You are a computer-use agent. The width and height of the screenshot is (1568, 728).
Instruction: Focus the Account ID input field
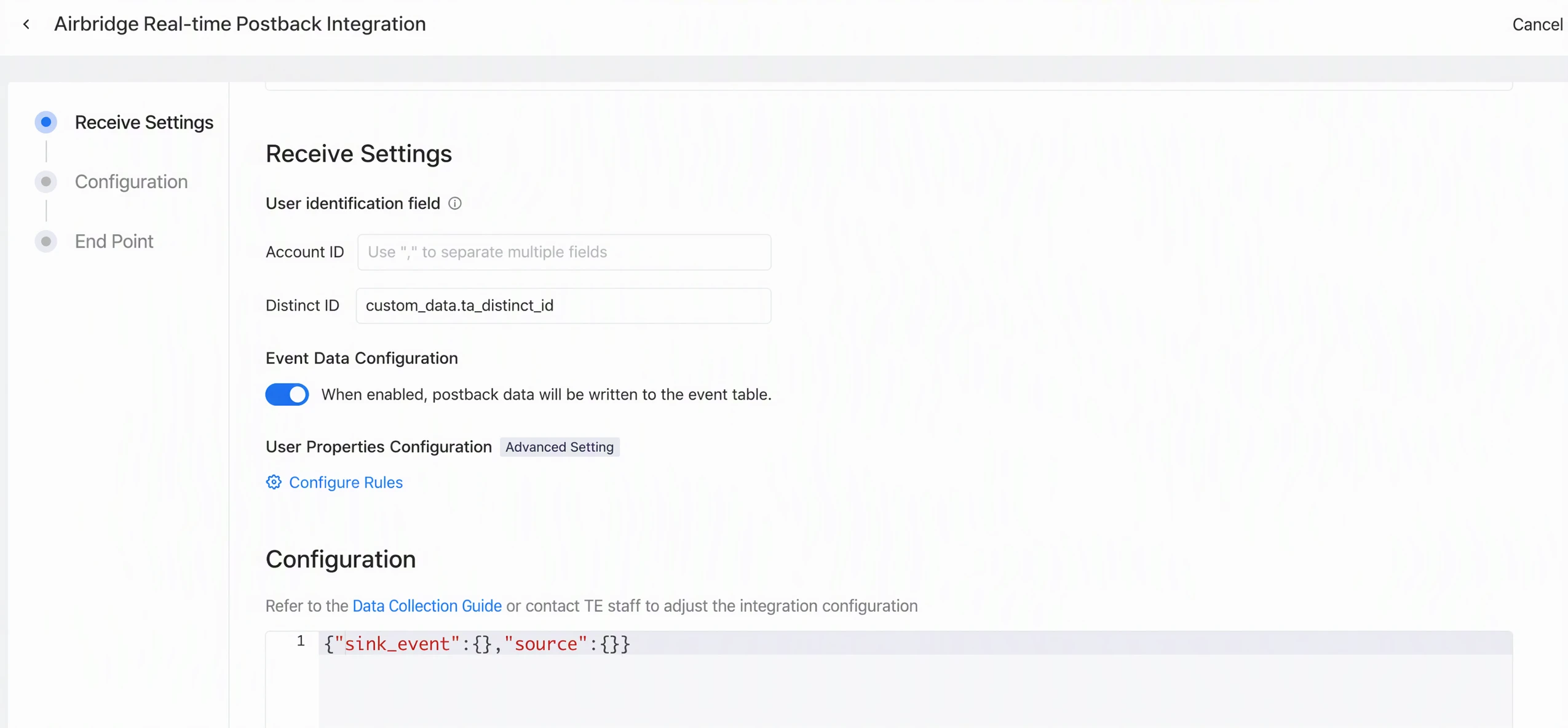pos(564,252)
